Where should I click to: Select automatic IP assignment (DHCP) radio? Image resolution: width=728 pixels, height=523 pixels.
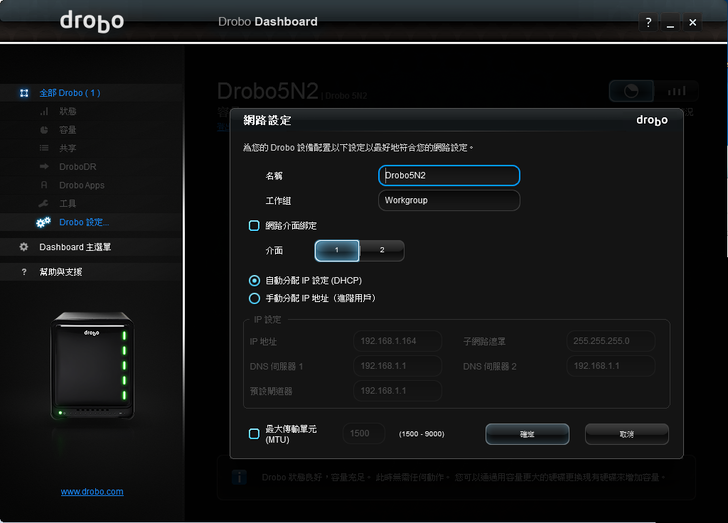(254, 281)
